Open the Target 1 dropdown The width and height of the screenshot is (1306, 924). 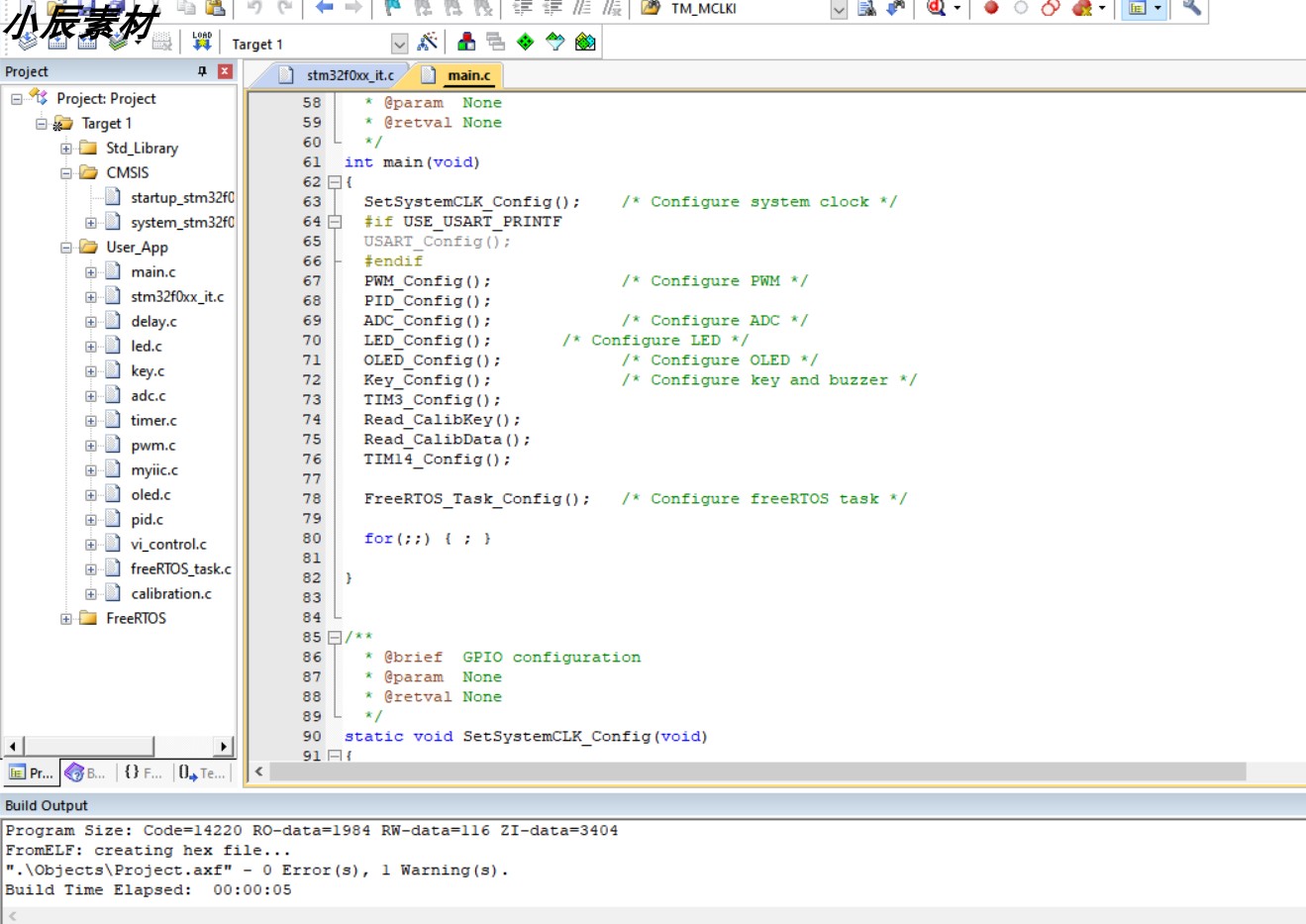[399, 44]
